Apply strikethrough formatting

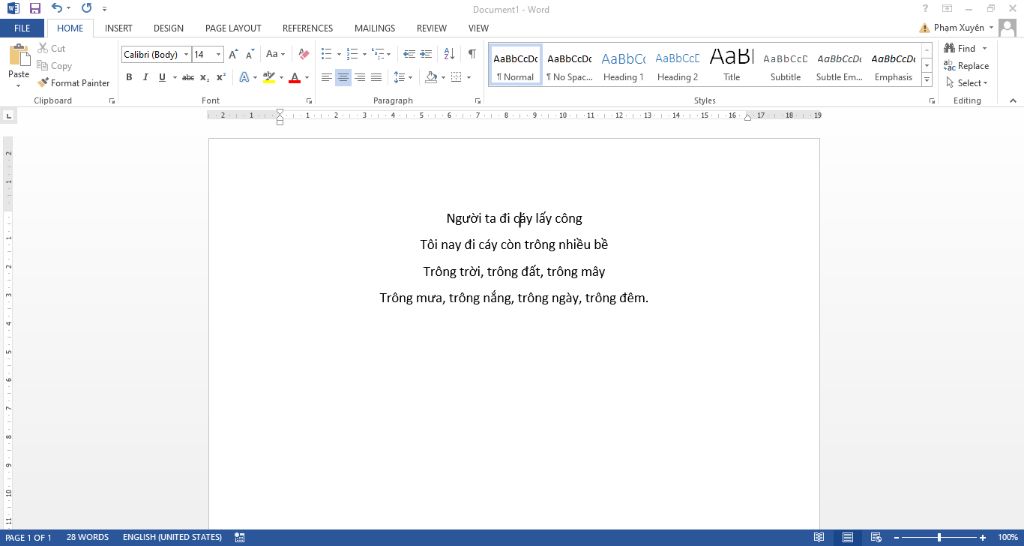coord(188,77)
